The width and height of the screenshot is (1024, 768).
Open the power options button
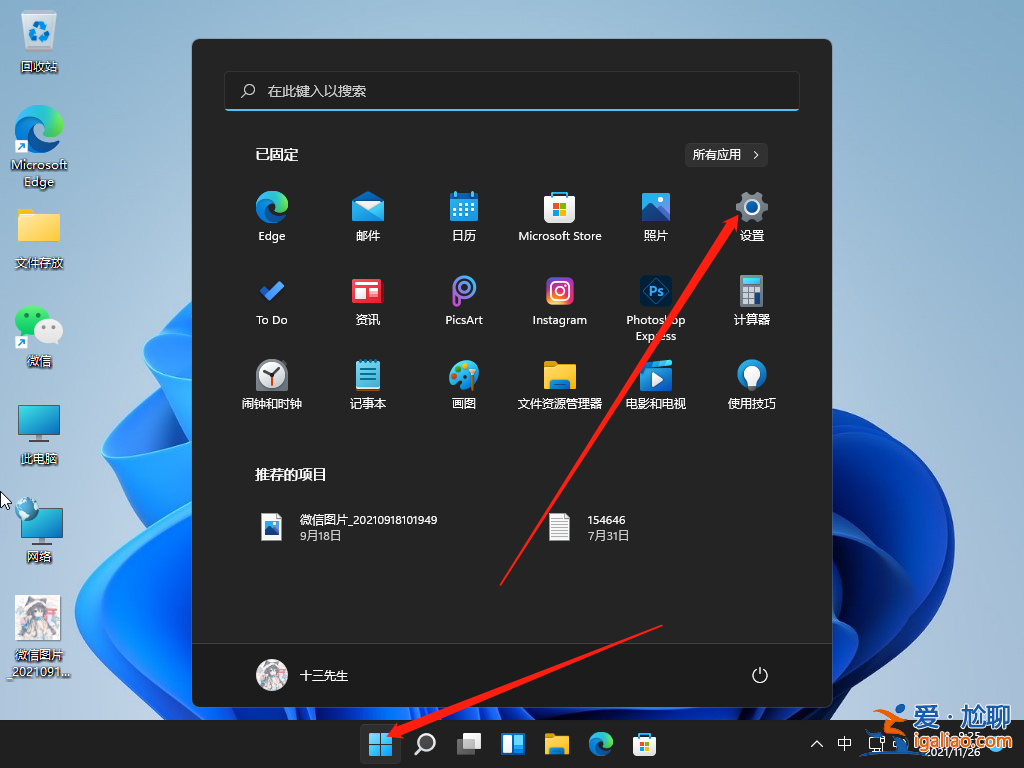tap(759, 675)
